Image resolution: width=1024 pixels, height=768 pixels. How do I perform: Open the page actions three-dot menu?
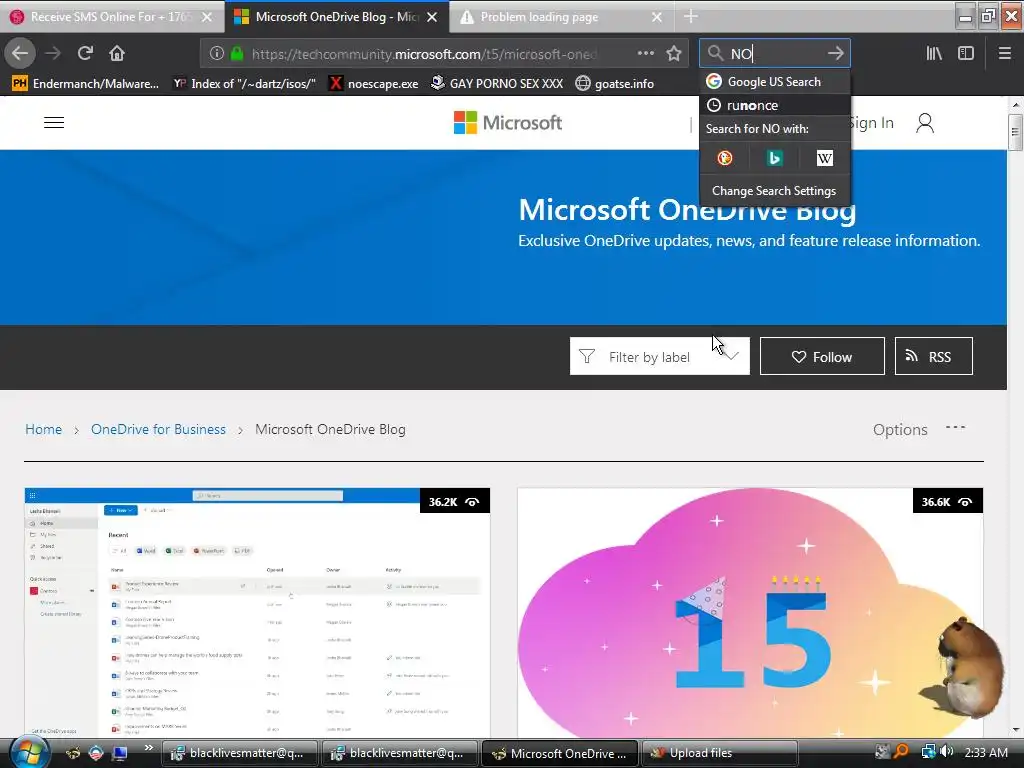pyautogui.click(x=645, y=54)
